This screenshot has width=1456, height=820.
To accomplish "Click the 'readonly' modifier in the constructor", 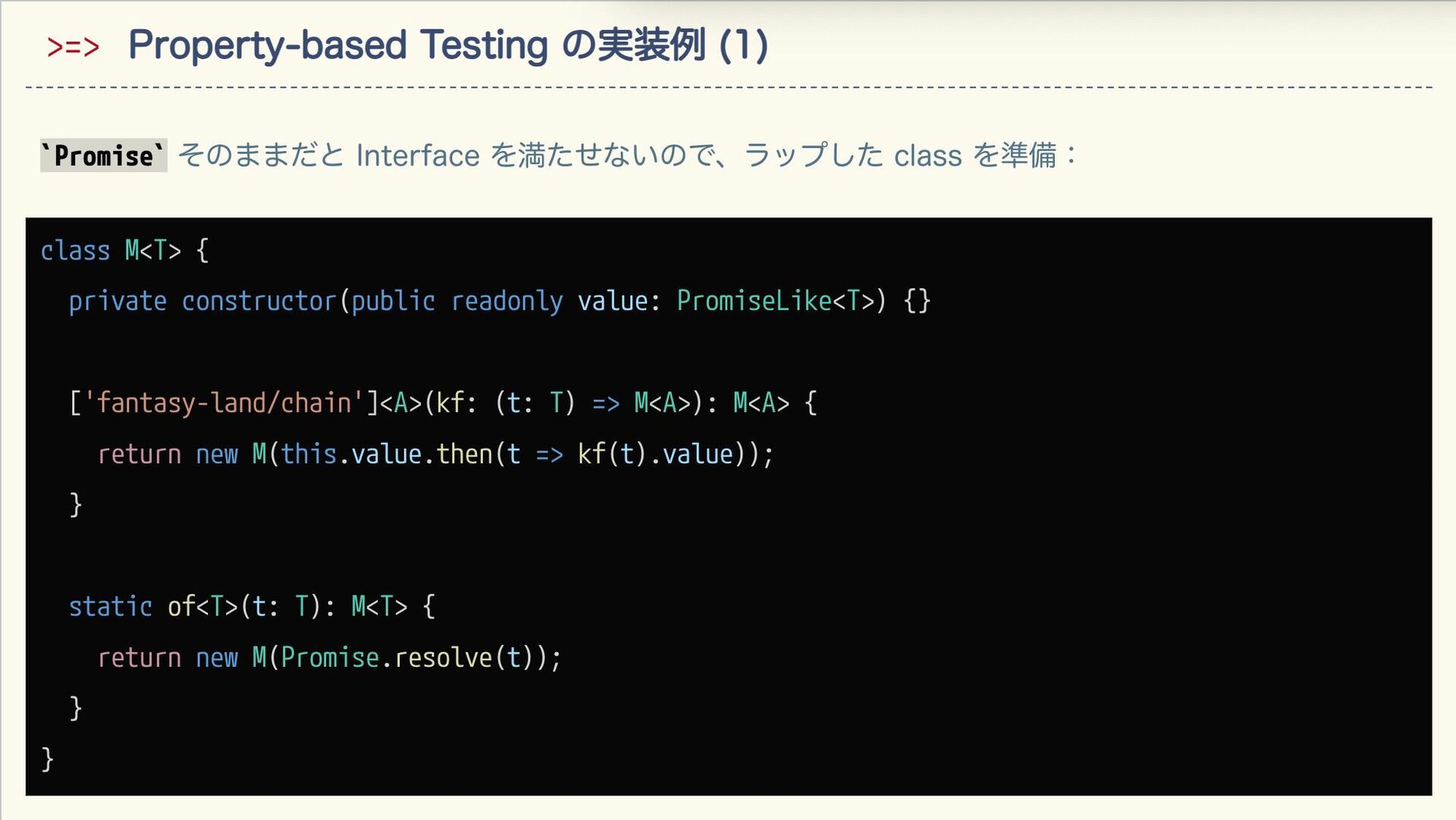I will pyautogui.click(x=507, y=302).
